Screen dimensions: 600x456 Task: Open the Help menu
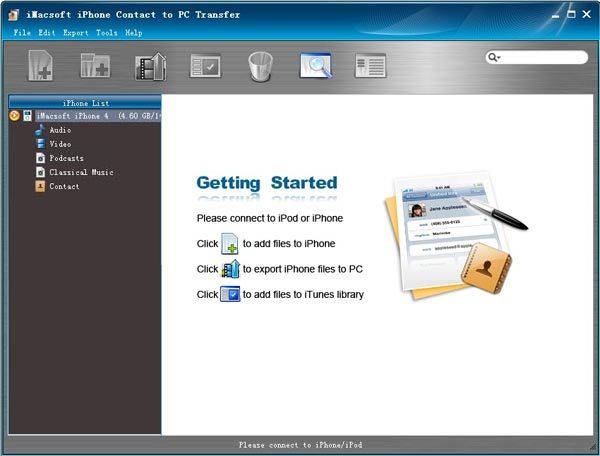click(134, 33)
